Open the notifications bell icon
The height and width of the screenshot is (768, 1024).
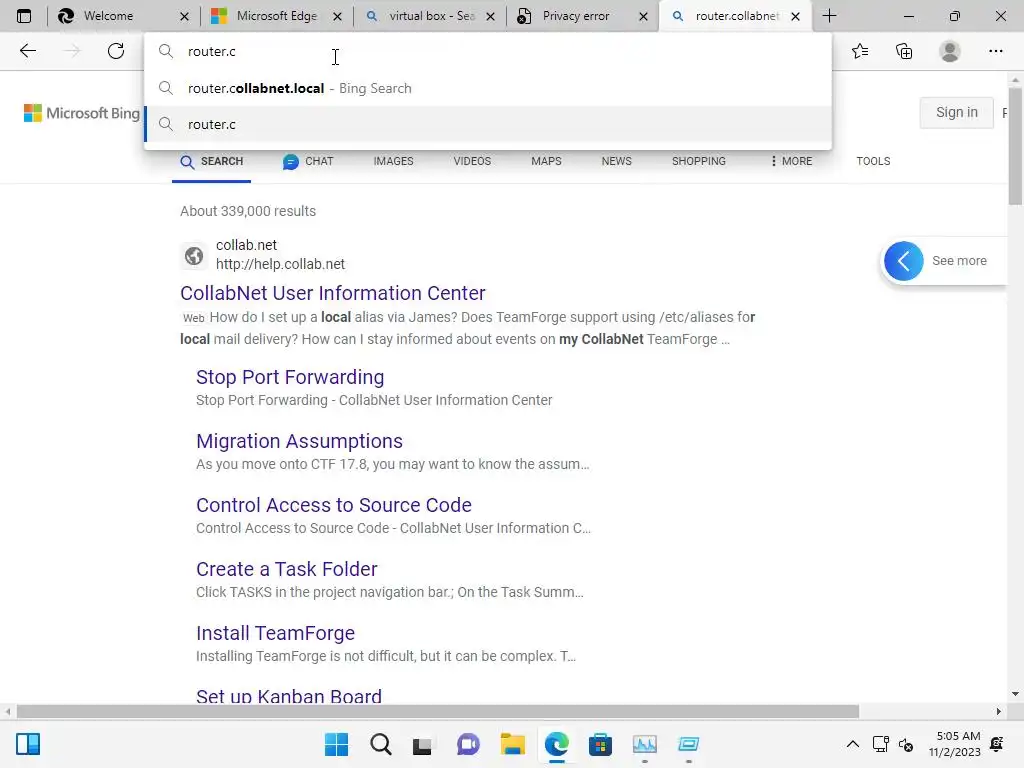coord(997,744)
